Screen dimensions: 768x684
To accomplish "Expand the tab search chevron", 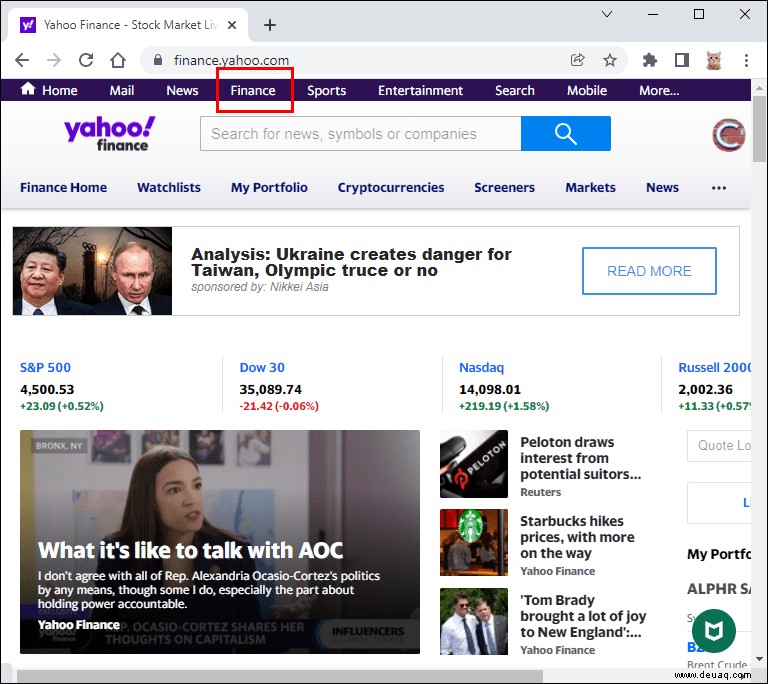I will click(607, 14).
